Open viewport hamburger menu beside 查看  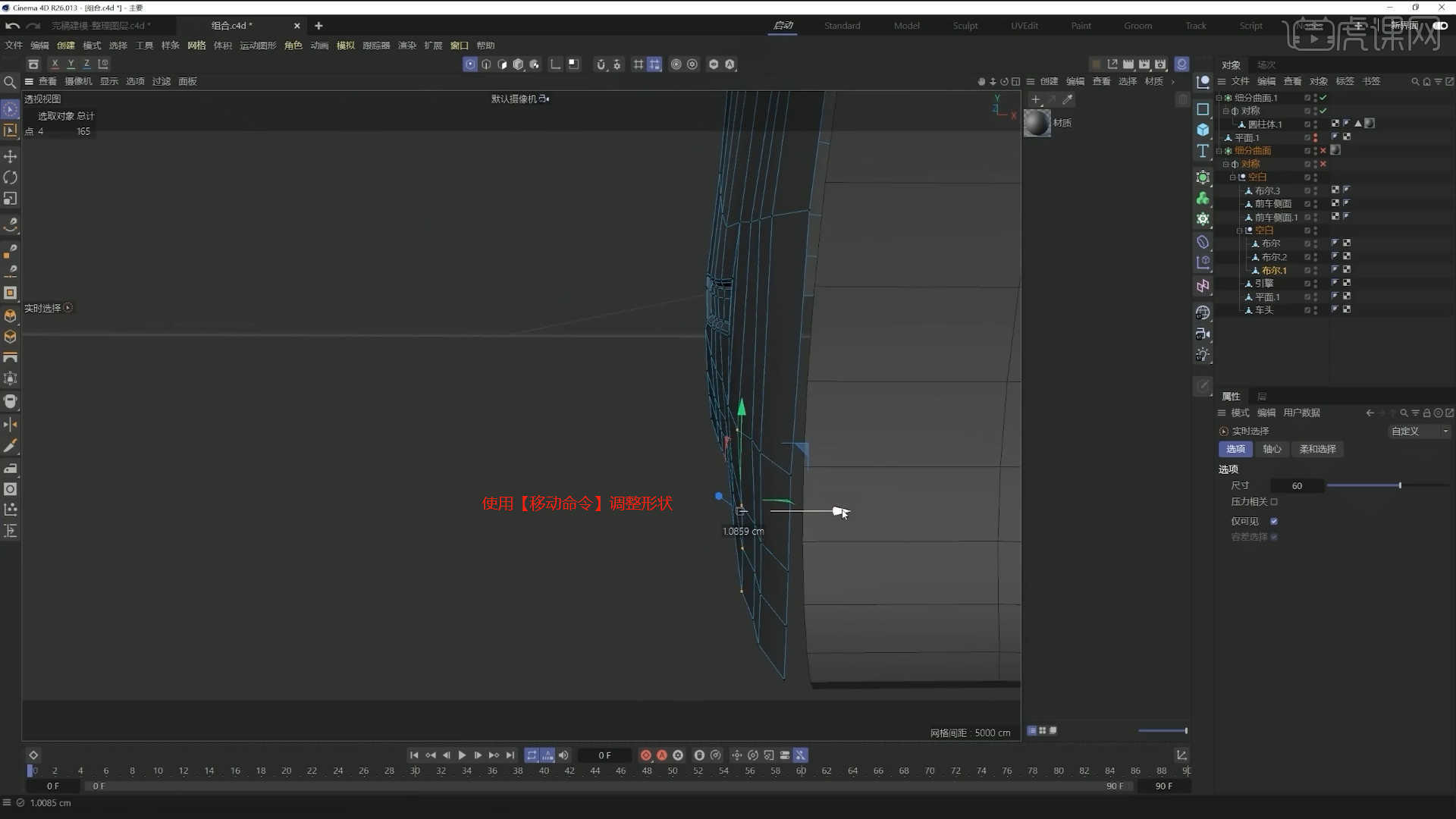pos(29,82)
